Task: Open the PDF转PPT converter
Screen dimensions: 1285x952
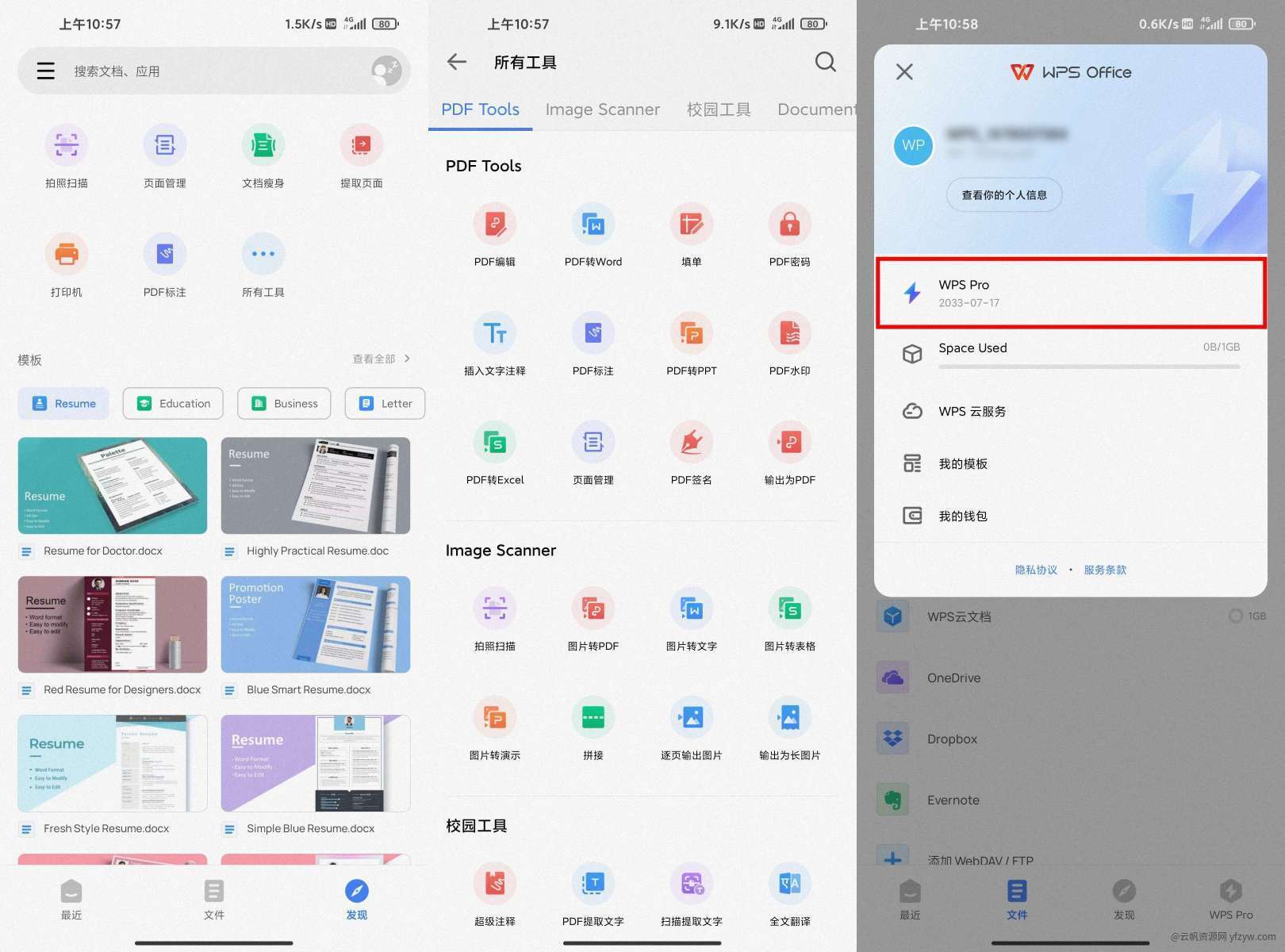Action: pos(692,344)
